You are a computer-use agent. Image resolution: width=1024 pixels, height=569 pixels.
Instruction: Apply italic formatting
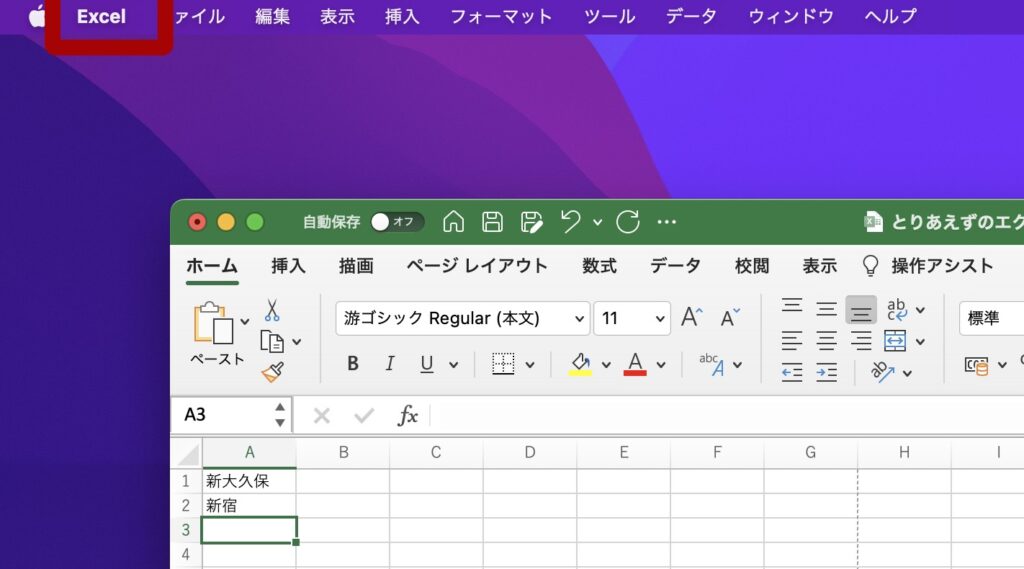pyautogui.click(x=390, y=363)
